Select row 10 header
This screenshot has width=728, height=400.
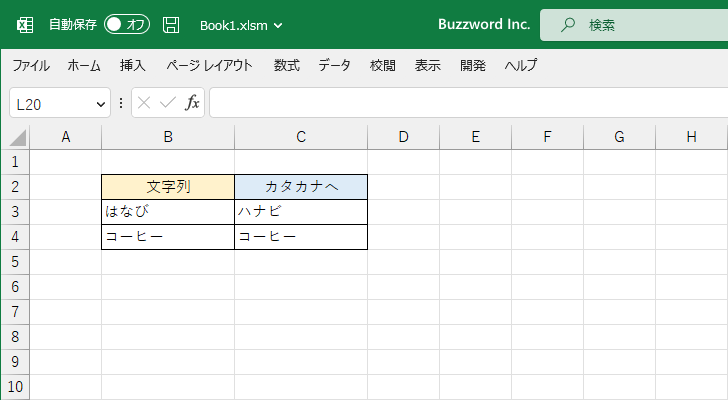[x=15, y=387]
